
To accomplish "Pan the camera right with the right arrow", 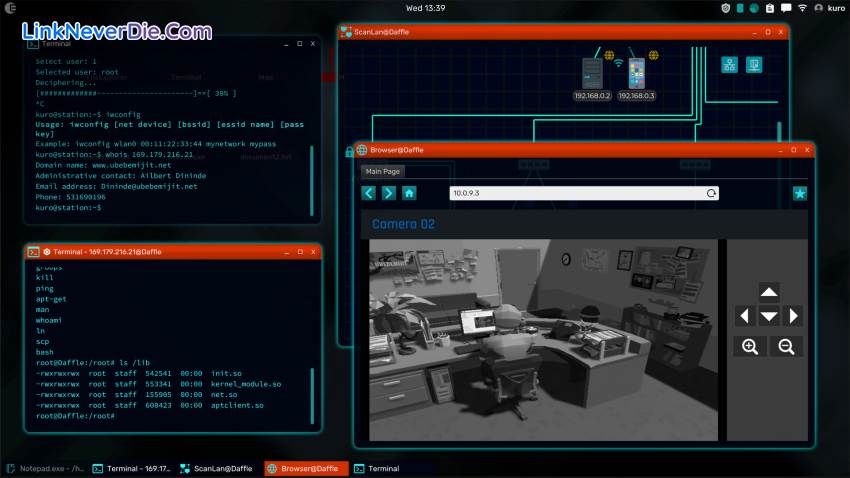I will coord(793,316).
